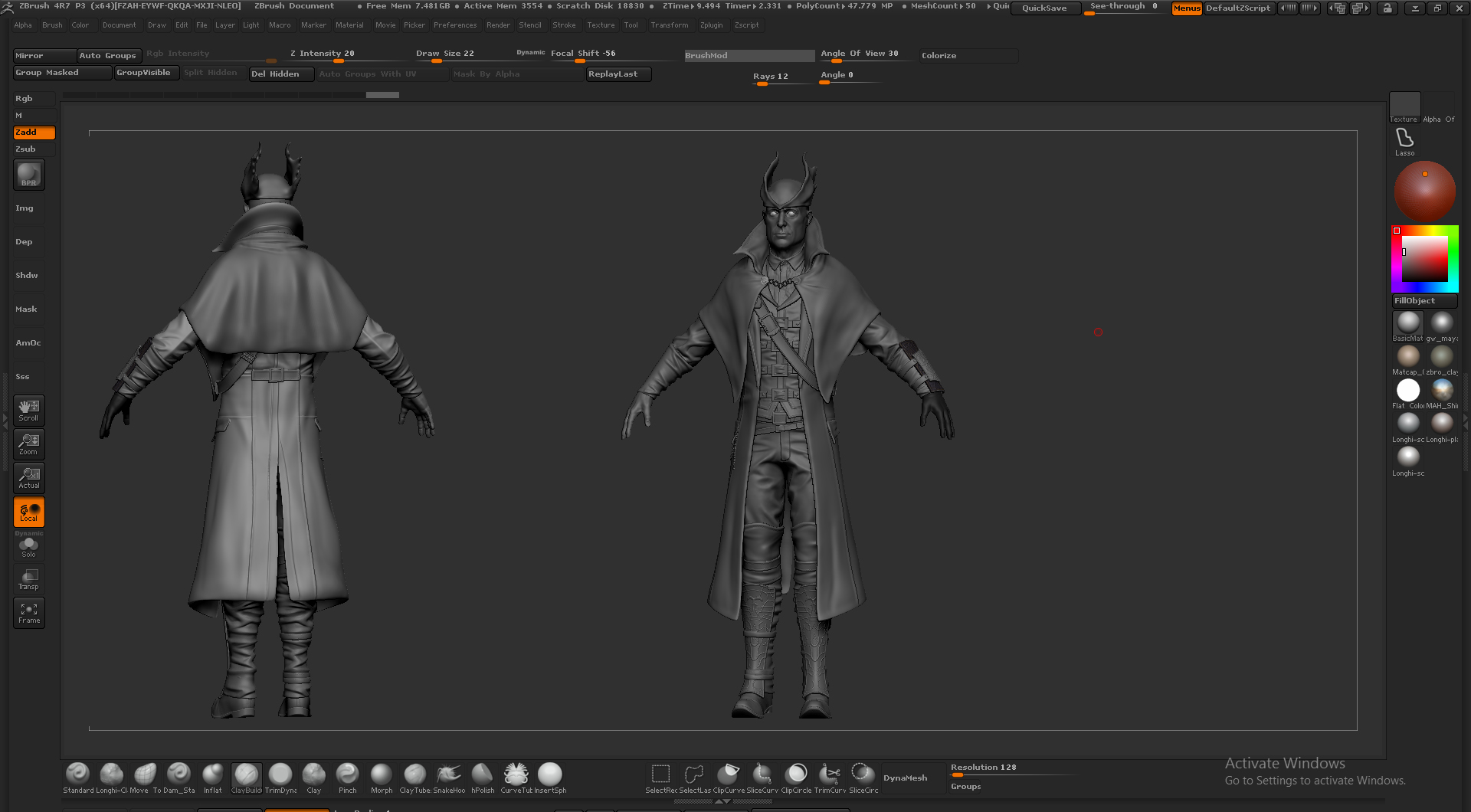Open the Brush menu

pos(52,25)
